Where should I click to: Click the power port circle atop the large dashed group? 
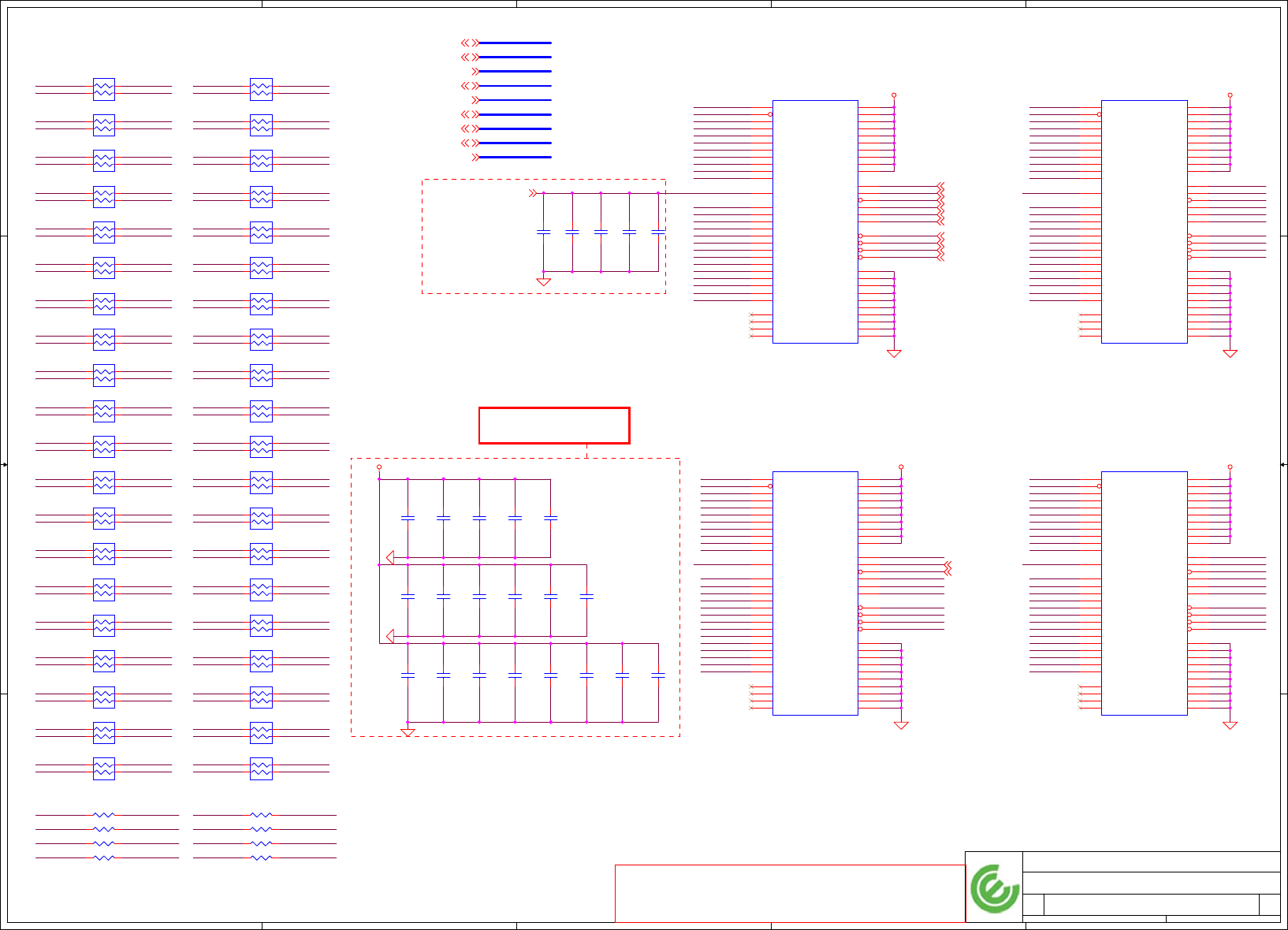pos(379,467)
